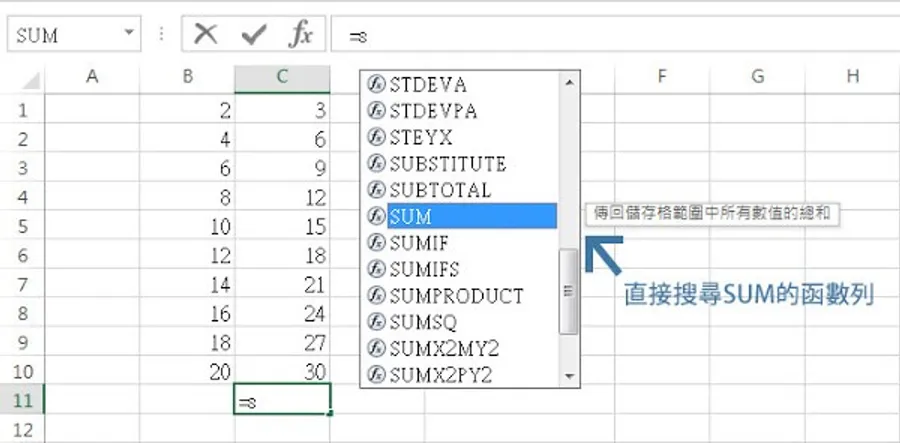Image resolution: width=900 pixels, height=443 pixels.
Task: Select row 1 header
Action: point(22,109)
